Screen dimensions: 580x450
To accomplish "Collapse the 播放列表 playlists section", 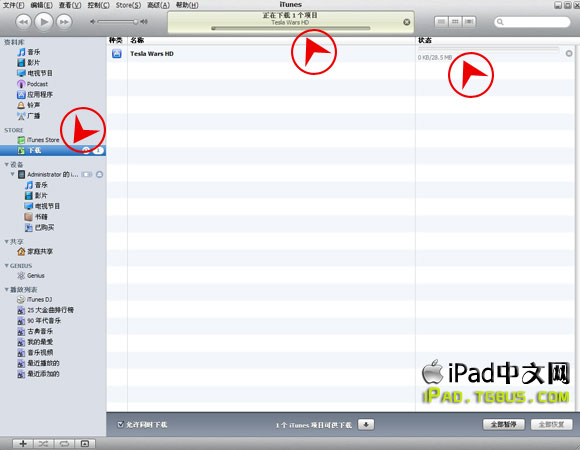I will 6,289.
